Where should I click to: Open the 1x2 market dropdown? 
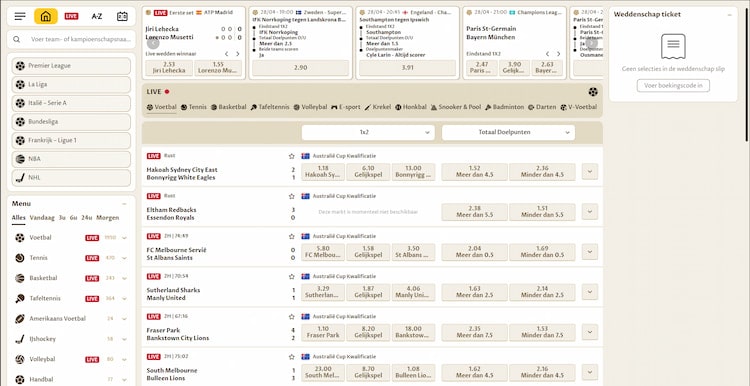pos(368,132)
